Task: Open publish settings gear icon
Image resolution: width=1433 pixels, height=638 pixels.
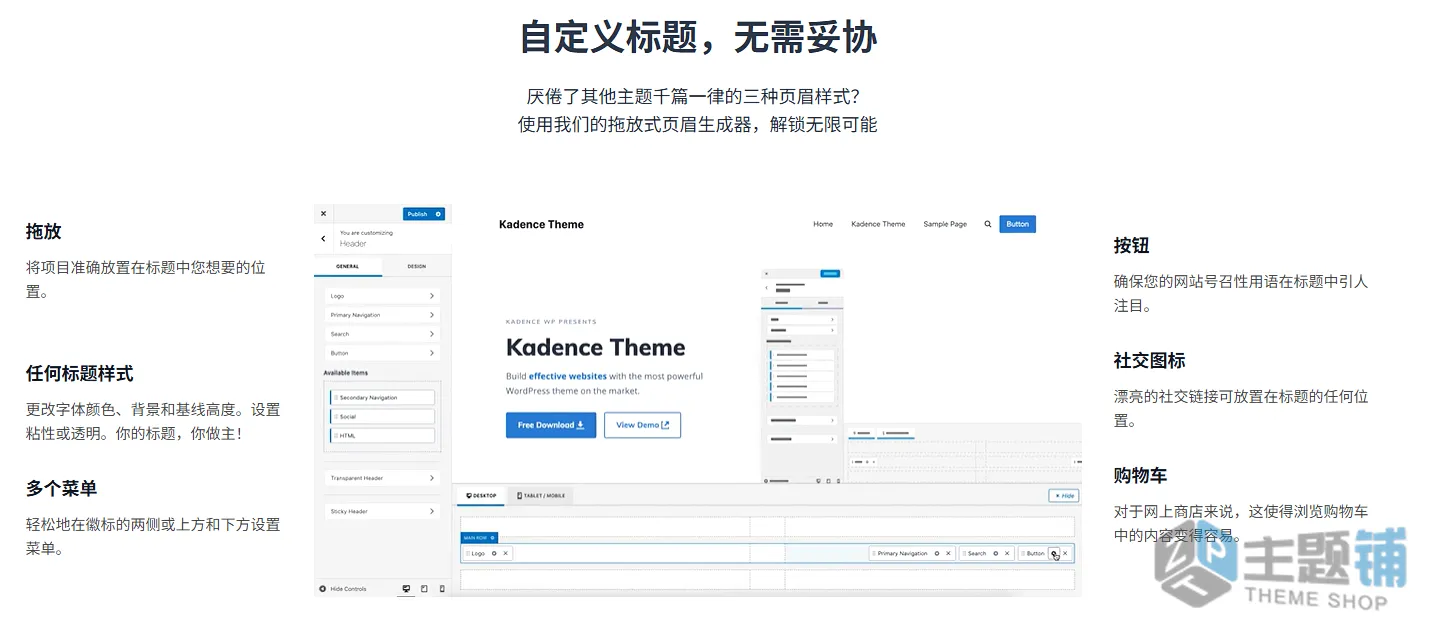Action: pos(438,214)
